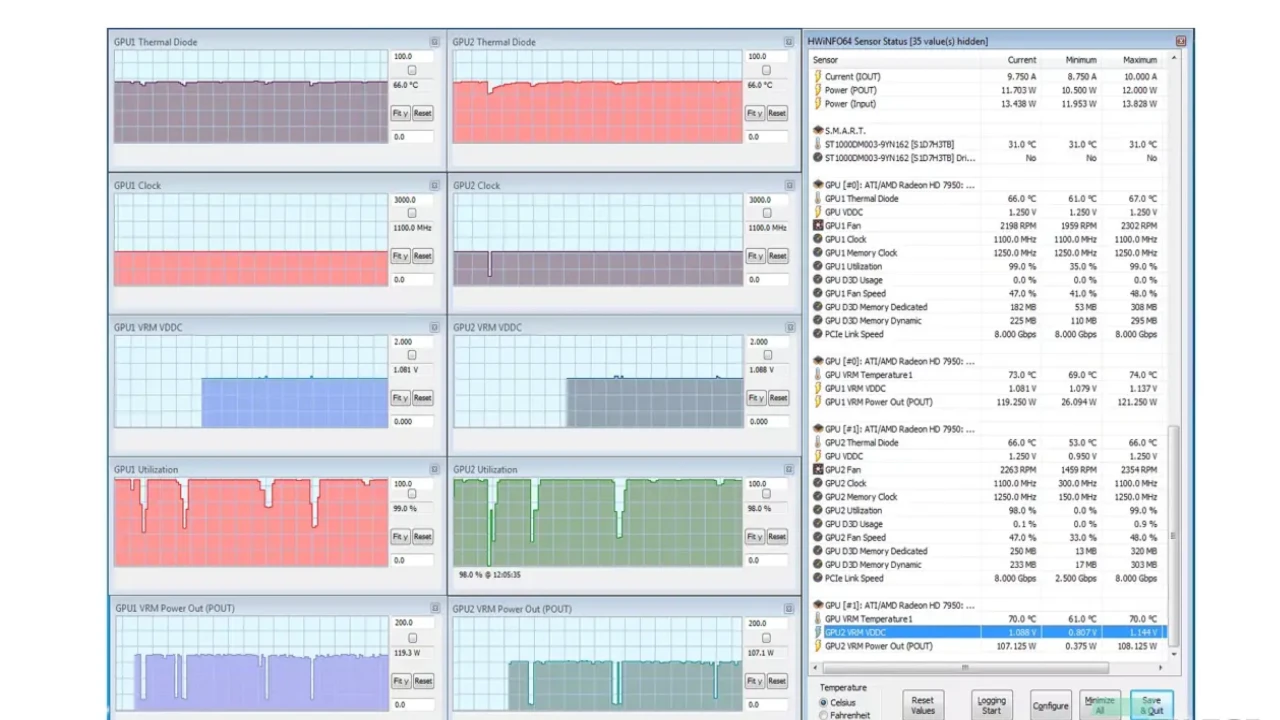Viewport: 1280px width, 720px height.
Task: Click the horizontal scrollbar thumb under sensor list
Action: (x=966, y=667)
